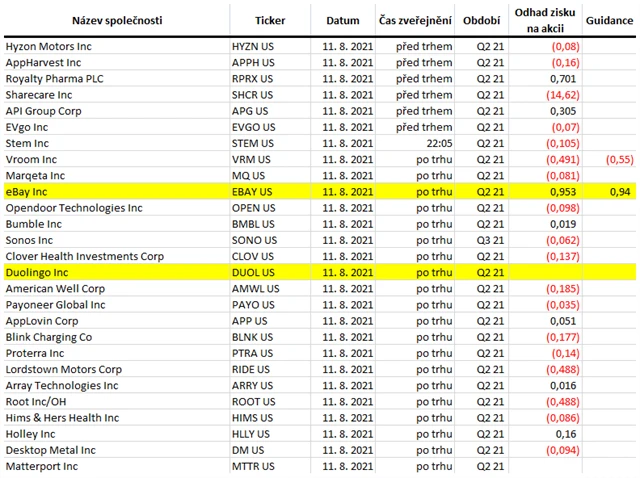Click the 'HYZN US' ticker cell
640x478 pixels.
(x=254, y=45)
